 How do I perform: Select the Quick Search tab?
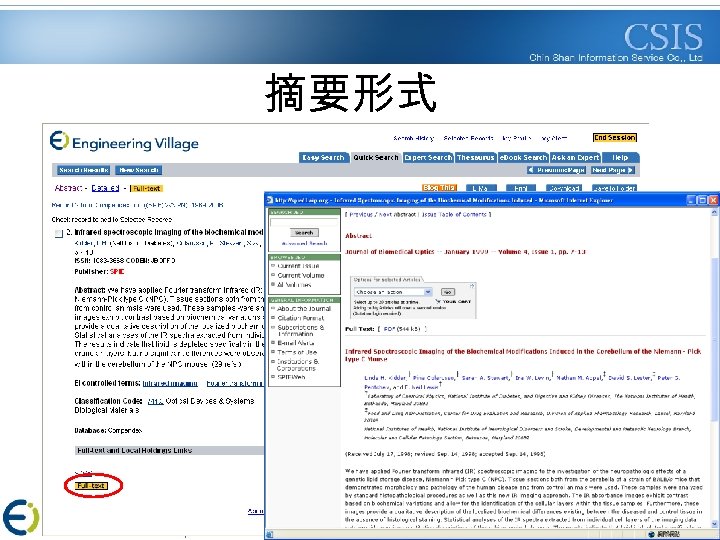[x=376, y=158]
